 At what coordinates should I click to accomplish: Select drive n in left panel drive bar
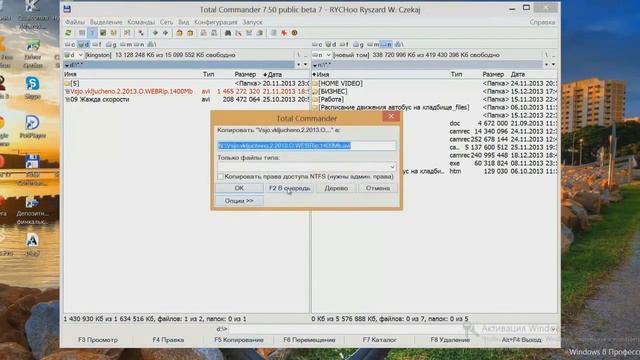(139, 44)
